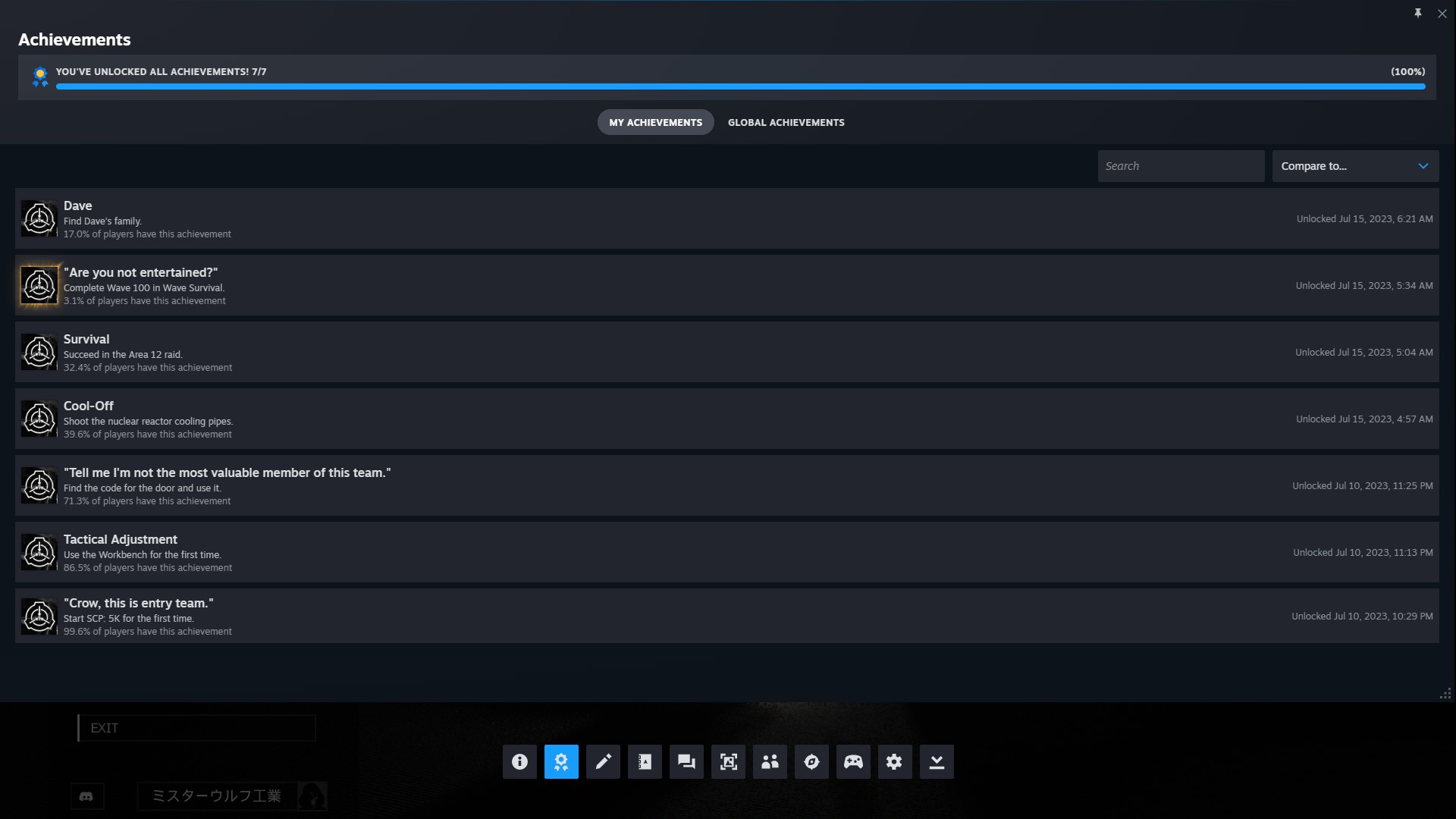This screenshot has width=1456, height=819.
Task: Click the highlighted achievements ribbon icon
Action: coord(561,761)
